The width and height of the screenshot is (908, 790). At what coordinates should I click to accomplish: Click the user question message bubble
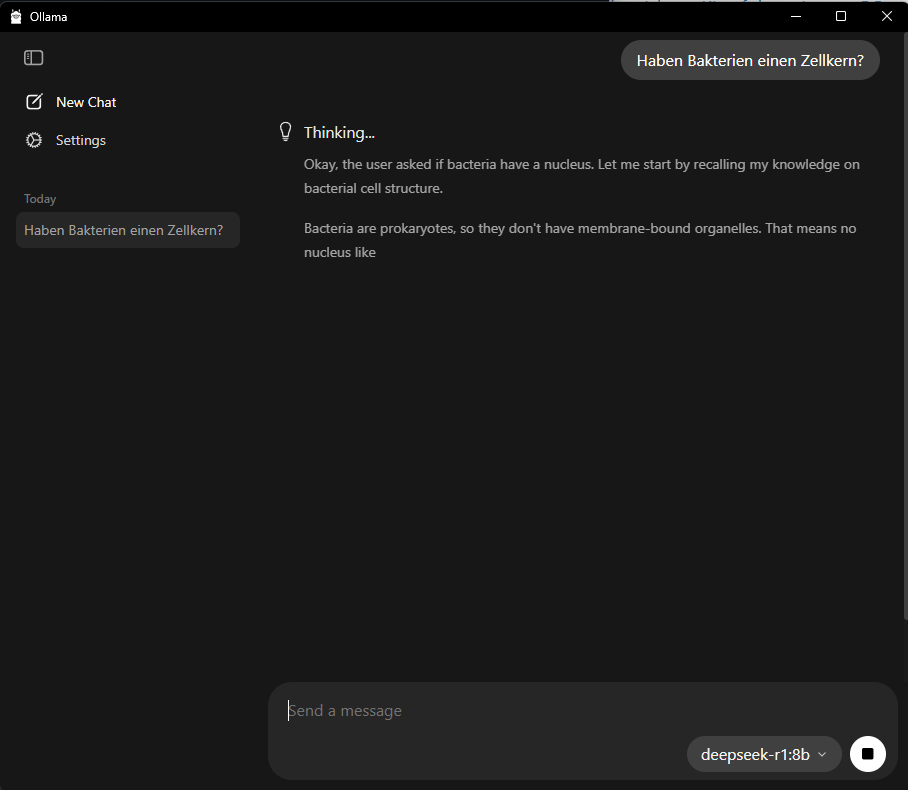749,60
